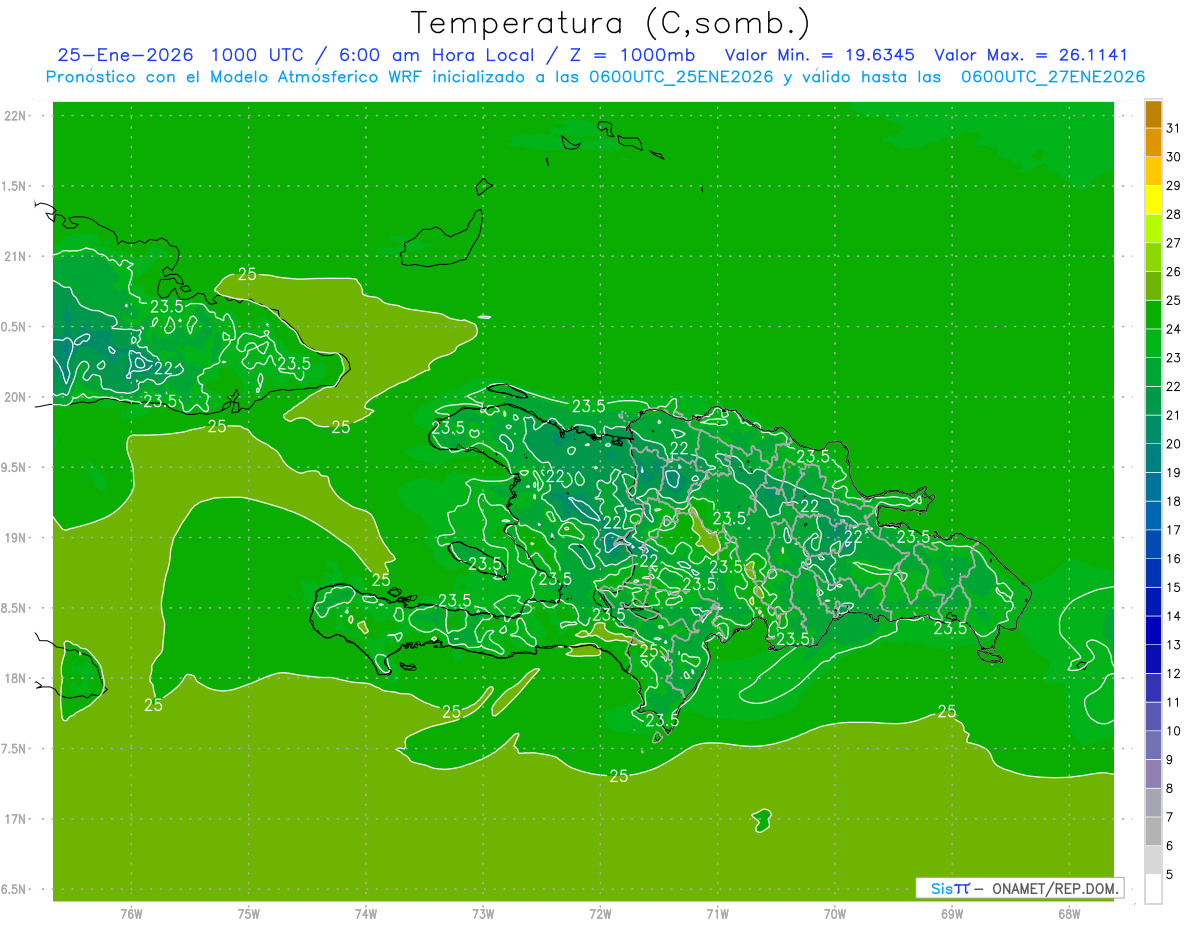Click the "17N" latitude axis label
The image size is (1200, 927).
[15, 819]
